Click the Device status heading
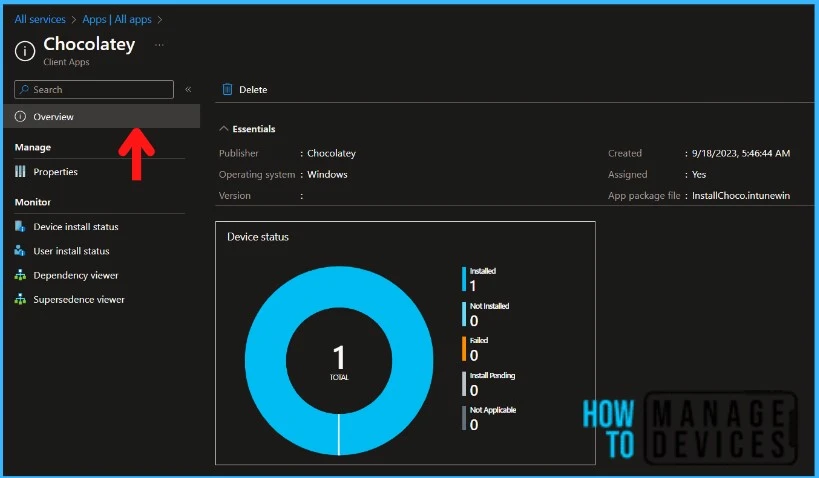Viewport: 819px width, 478px height. click(x=258, y=237)
